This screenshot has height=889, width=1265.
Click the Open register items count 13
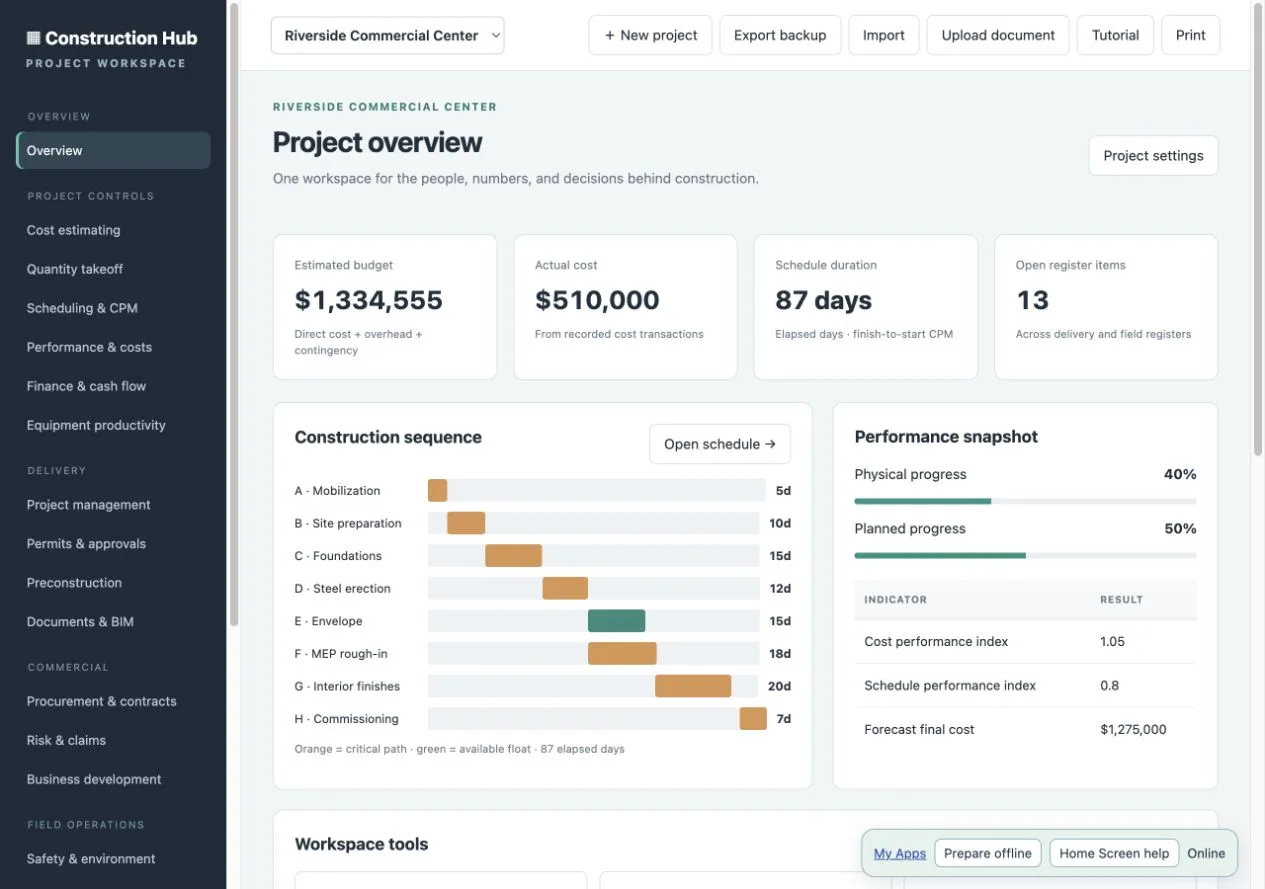point(1032,300)
